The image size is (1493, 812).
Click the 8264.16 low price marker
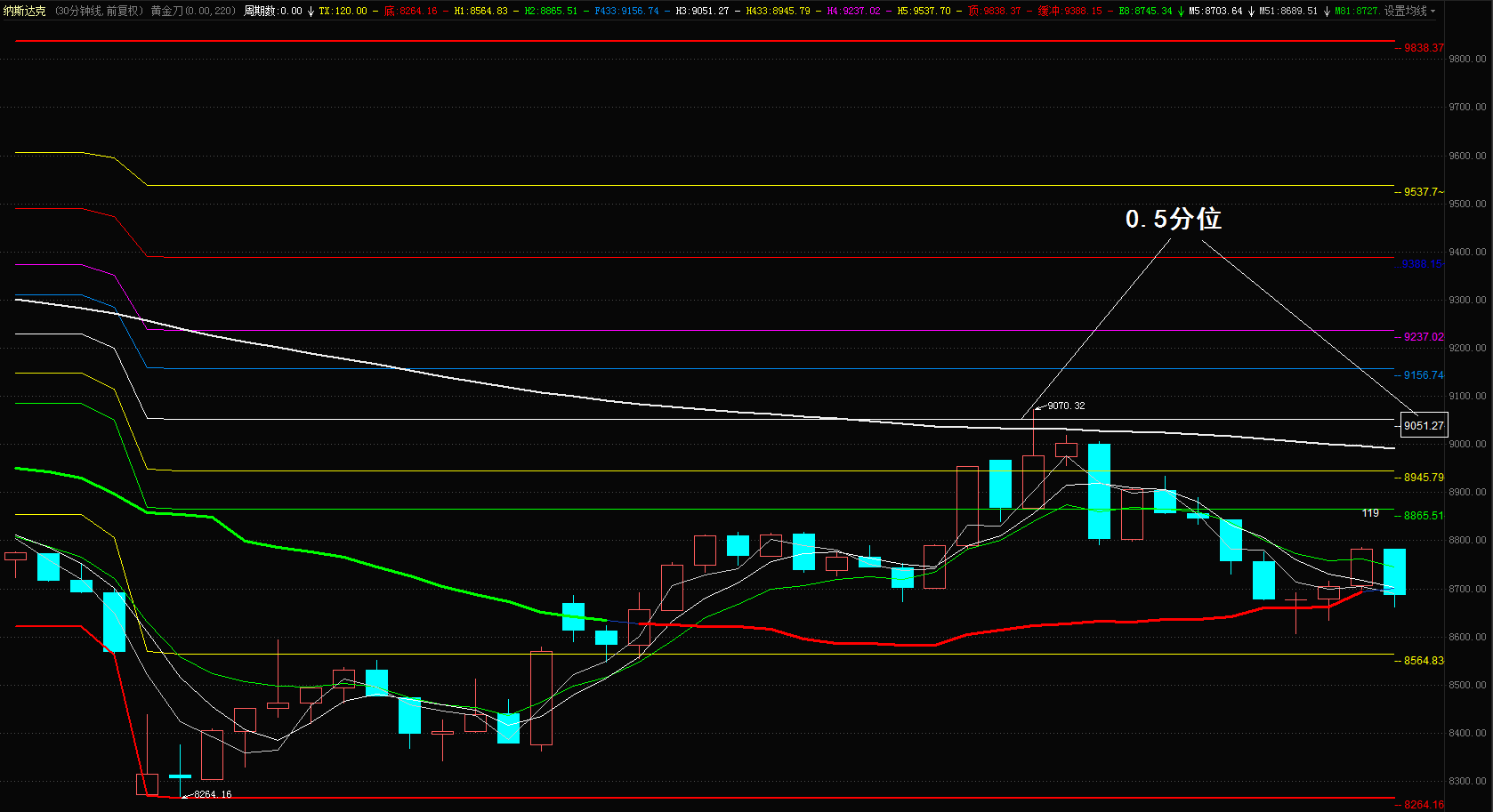(213, 794)
